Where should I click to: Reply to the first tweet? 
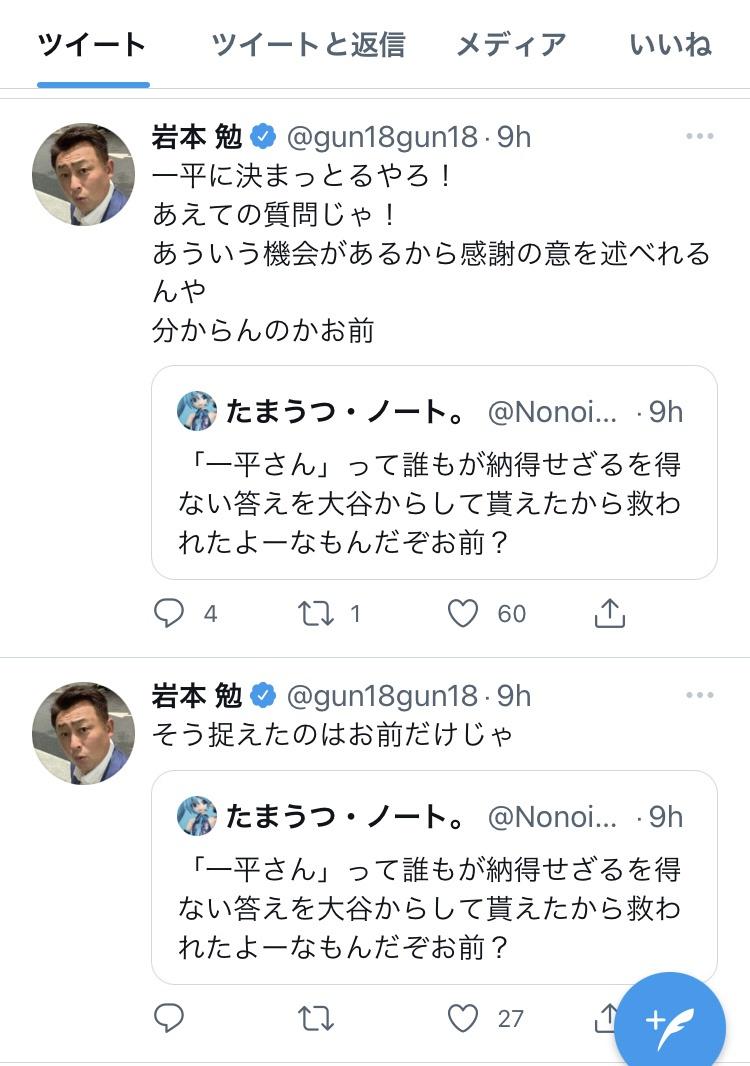click(x=170, y=613)
